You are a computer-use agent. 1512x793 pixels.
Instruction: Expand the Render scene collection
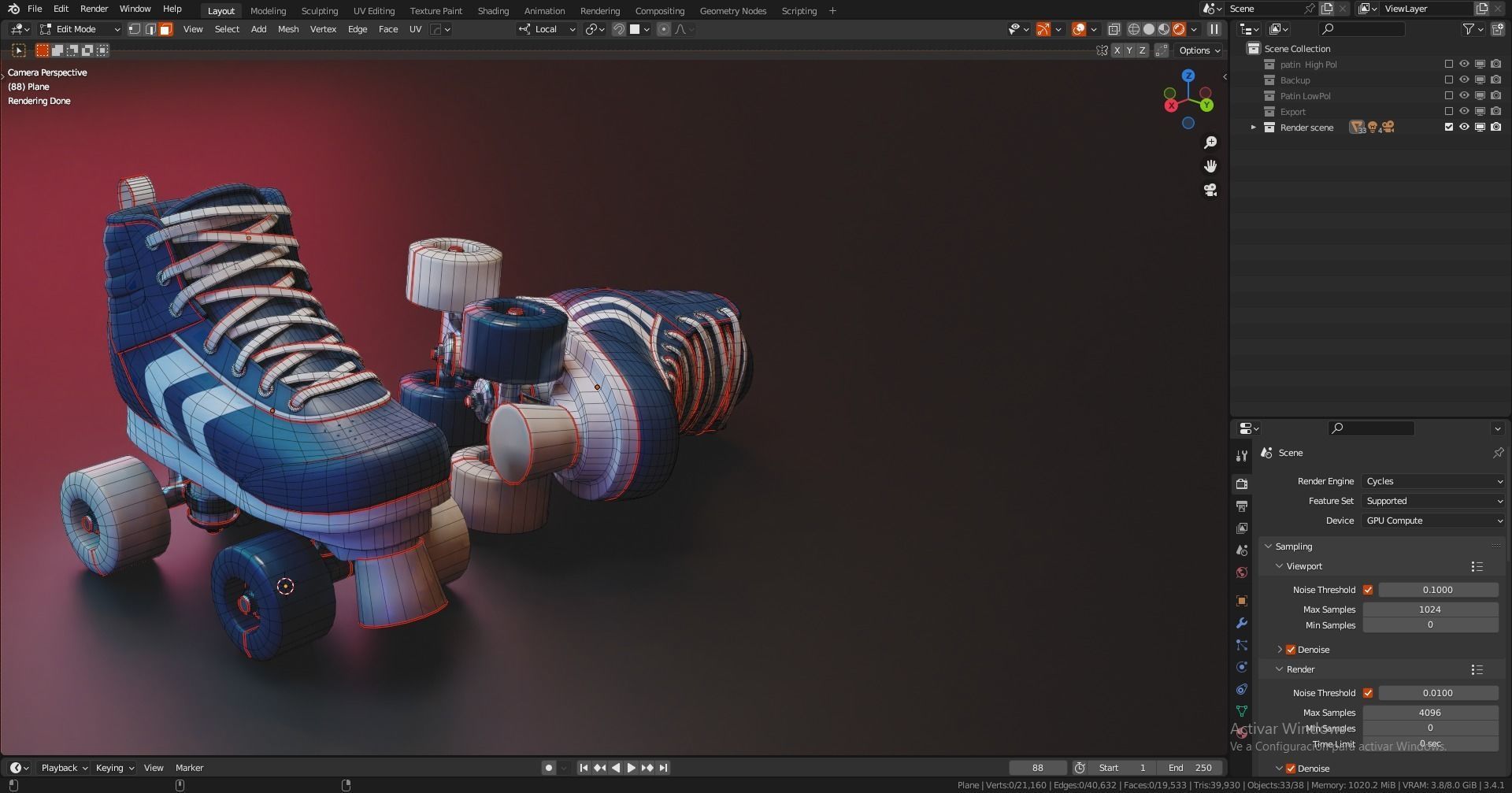(x=1253, y=127)
